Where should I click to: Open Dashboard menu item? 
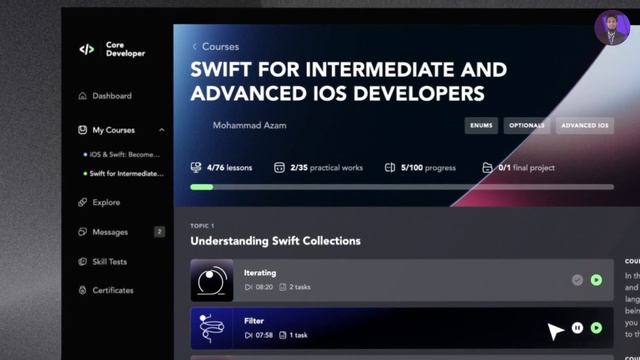[112, 96]
